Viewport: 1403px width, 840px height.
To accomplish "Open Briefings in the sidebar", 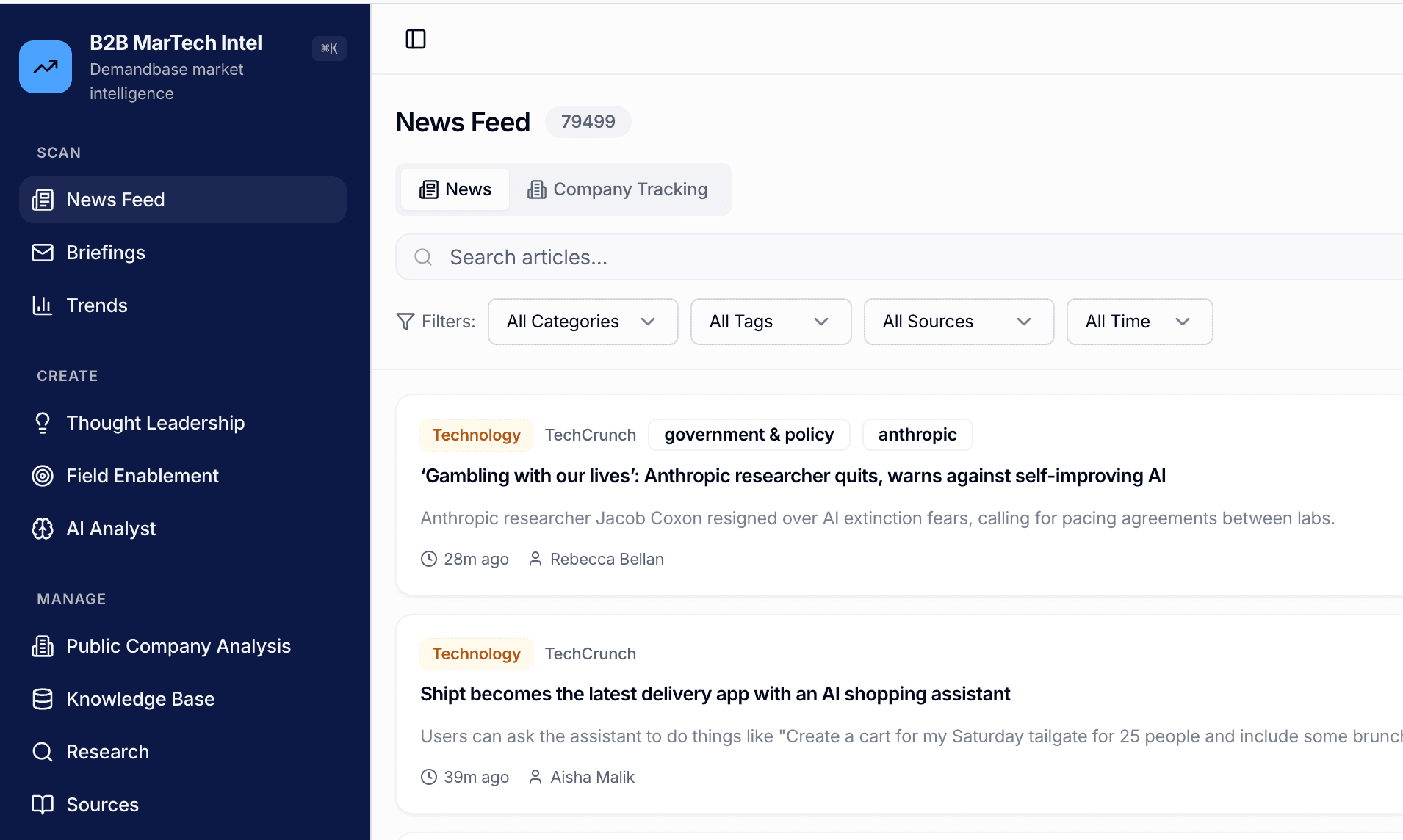I will pos(183,253).
